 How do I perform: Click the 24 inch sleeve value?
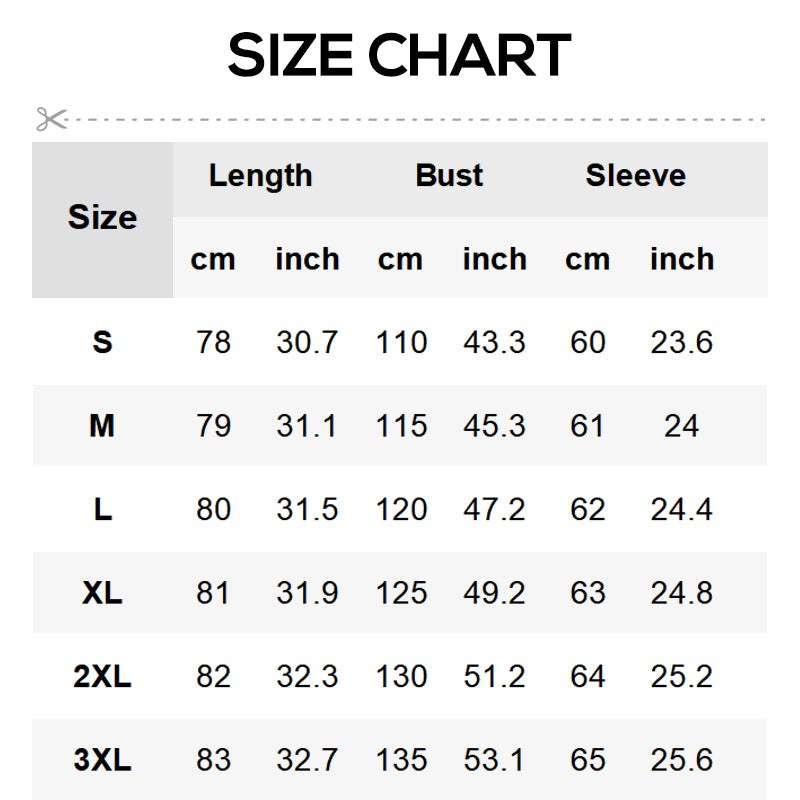point(681,427)
